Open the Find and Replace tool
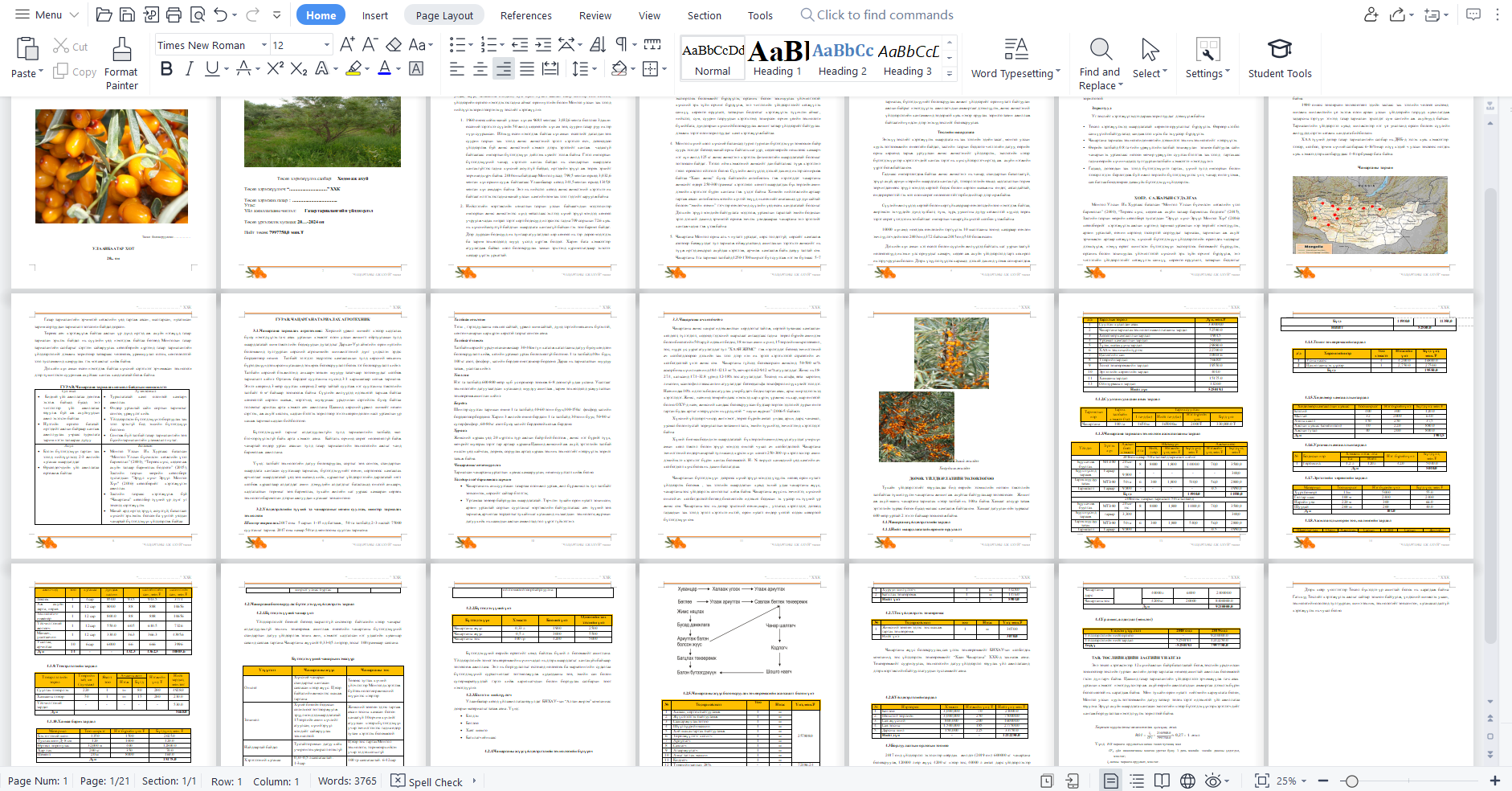Image resolution: width=1512 pixels, height=791 pixels. (1100, 63)
